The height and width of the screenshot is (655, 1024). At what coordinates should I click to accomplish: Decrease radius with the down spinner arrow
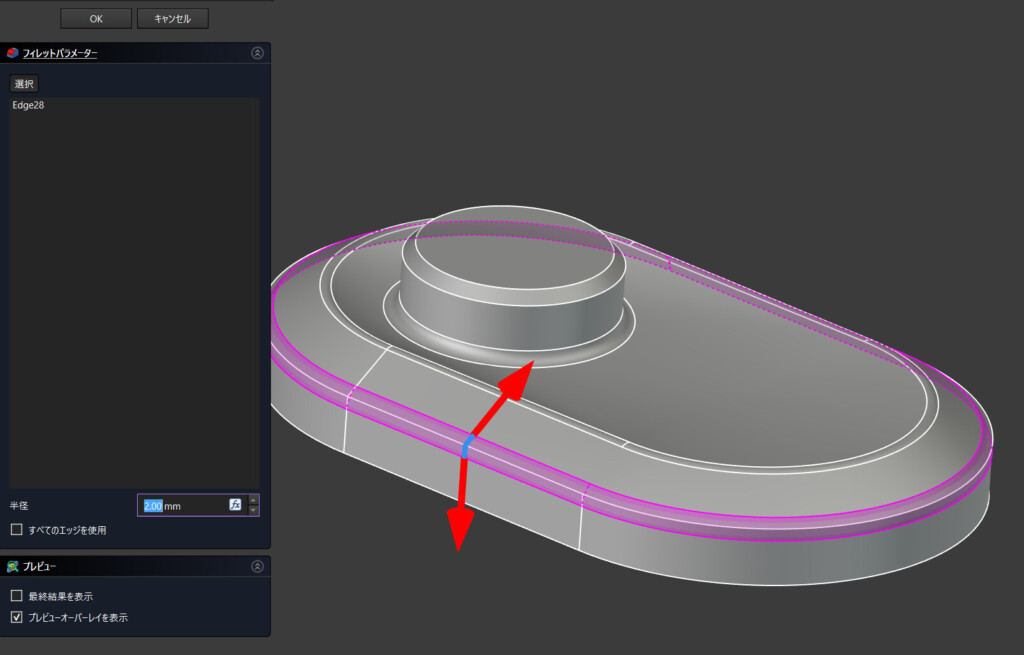pyautogui.click(x=253, y=511)
